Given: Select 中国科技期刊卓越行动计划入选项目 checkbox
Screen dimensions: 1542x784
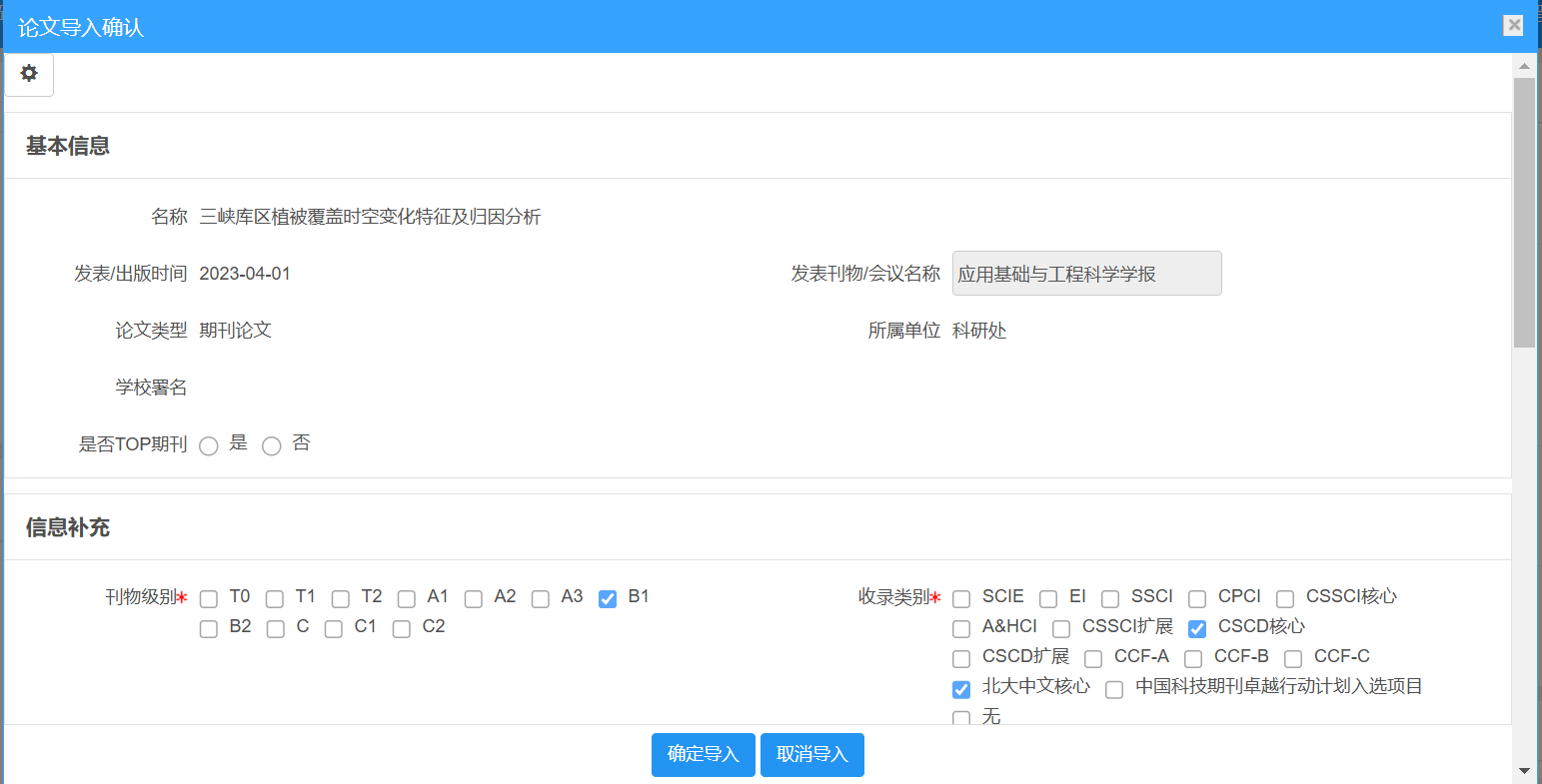Looking at the screenshot, I should [1114, 689].
